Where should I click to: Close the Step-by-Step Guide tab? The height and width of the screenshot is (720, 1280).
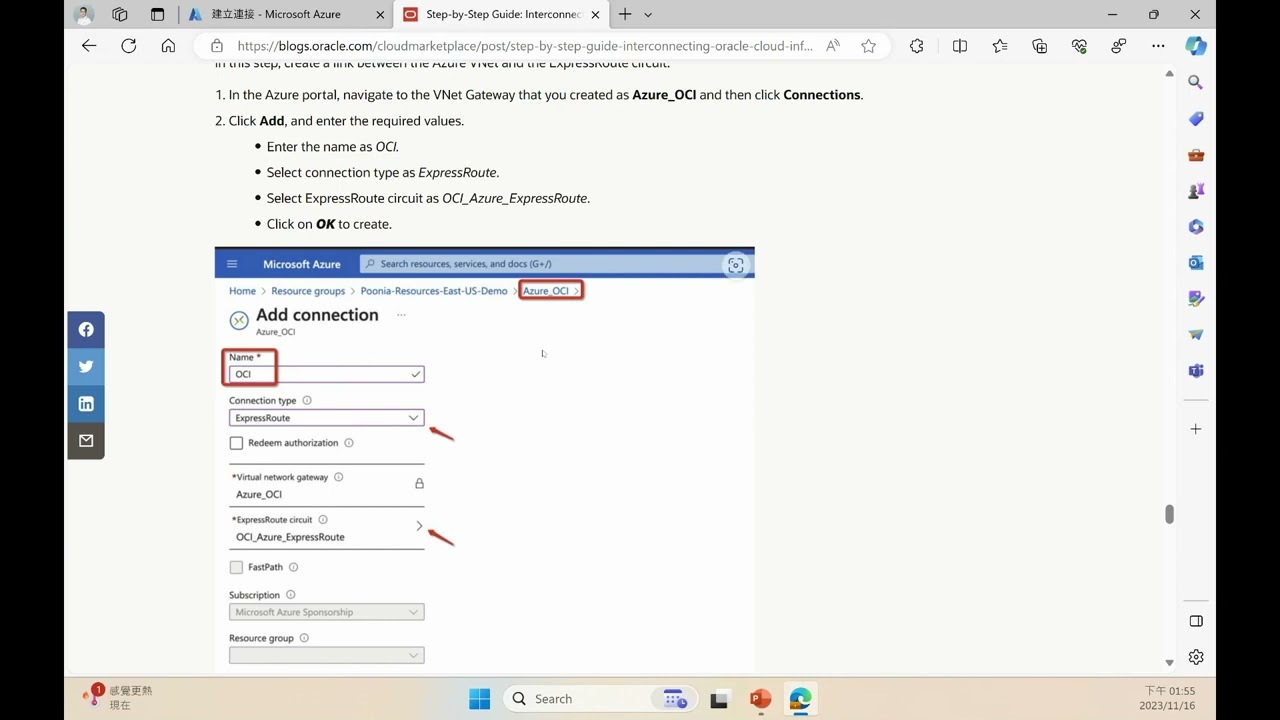pos(597,15)
